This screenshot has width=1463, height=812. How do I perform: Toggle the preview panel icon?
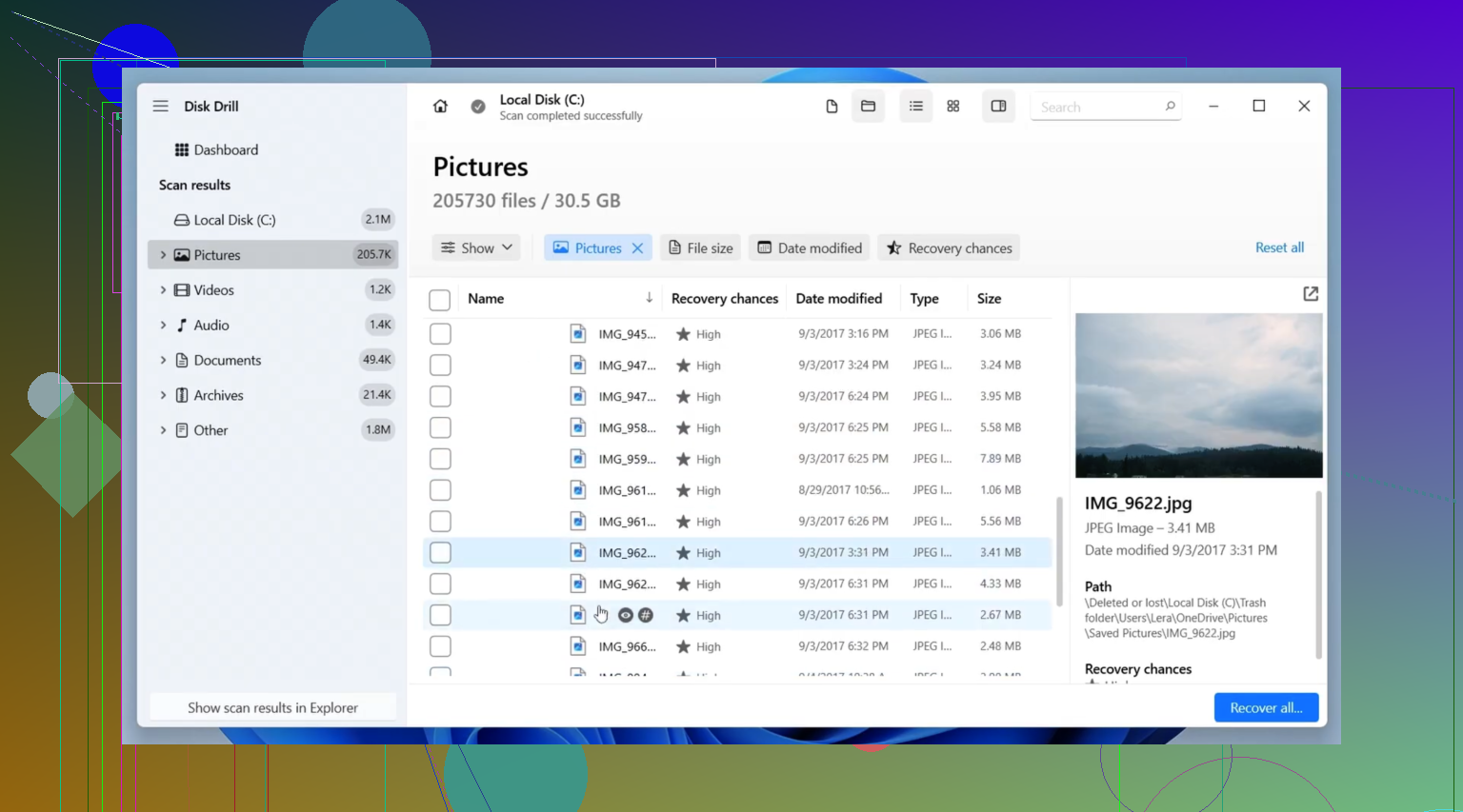998,107
